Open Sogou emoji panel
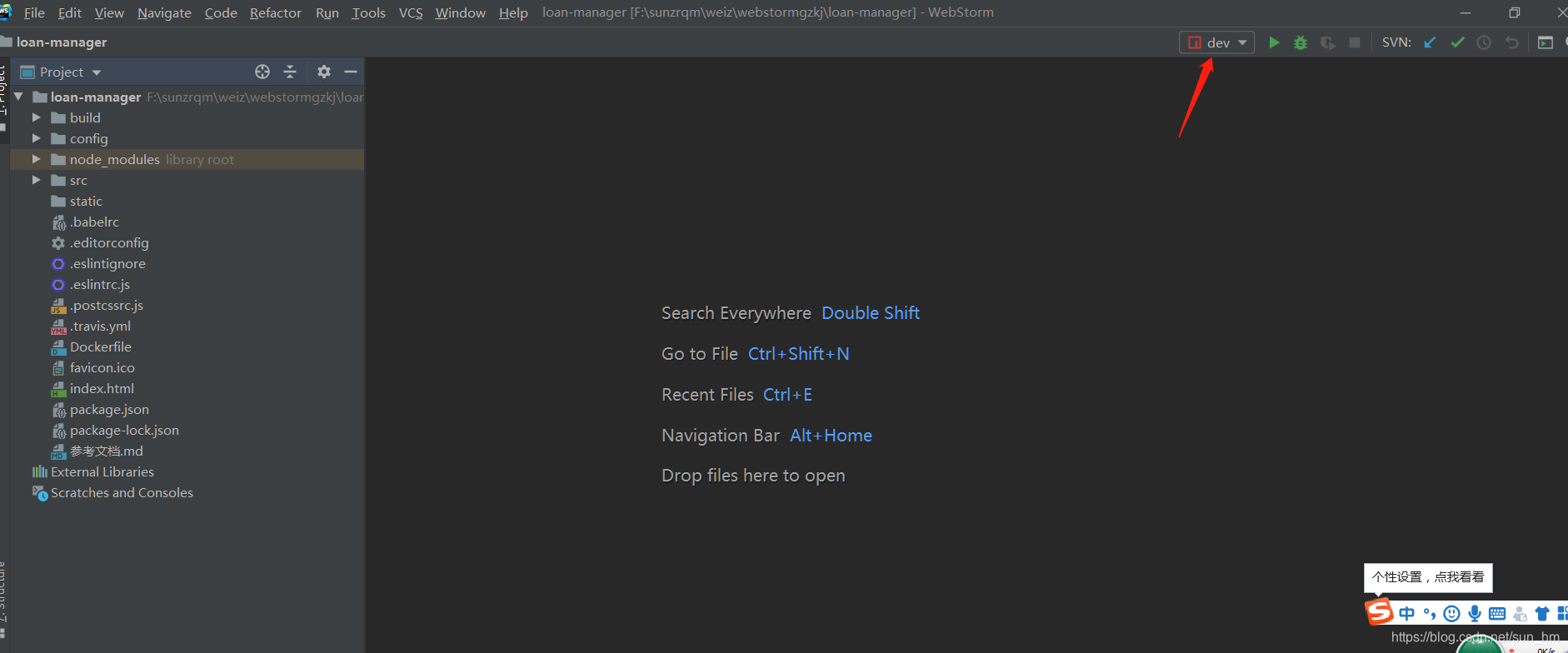 pos(1451,614)
